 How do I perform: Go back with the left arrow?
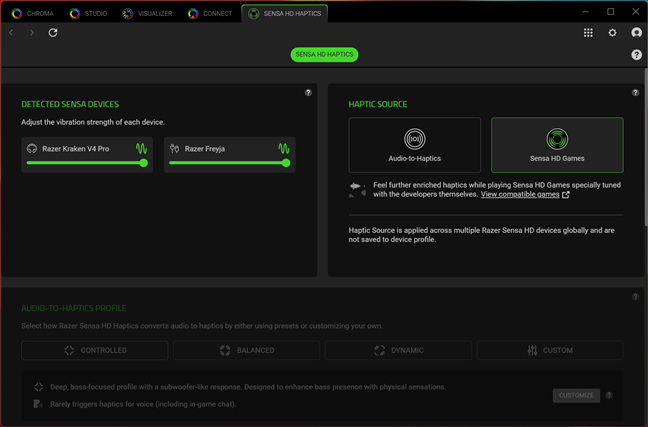12,33
